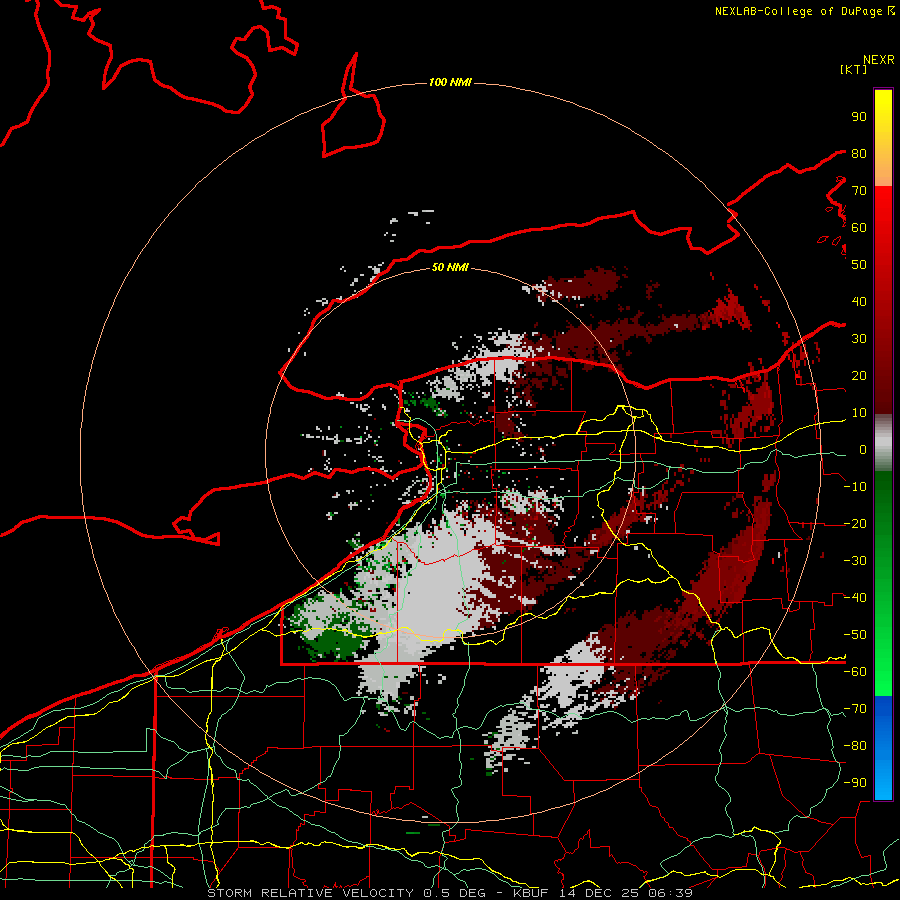The height and width of the screenshot is (900, 900).
Task: Select the 80 knot scale label
Action: pos(859,153)
